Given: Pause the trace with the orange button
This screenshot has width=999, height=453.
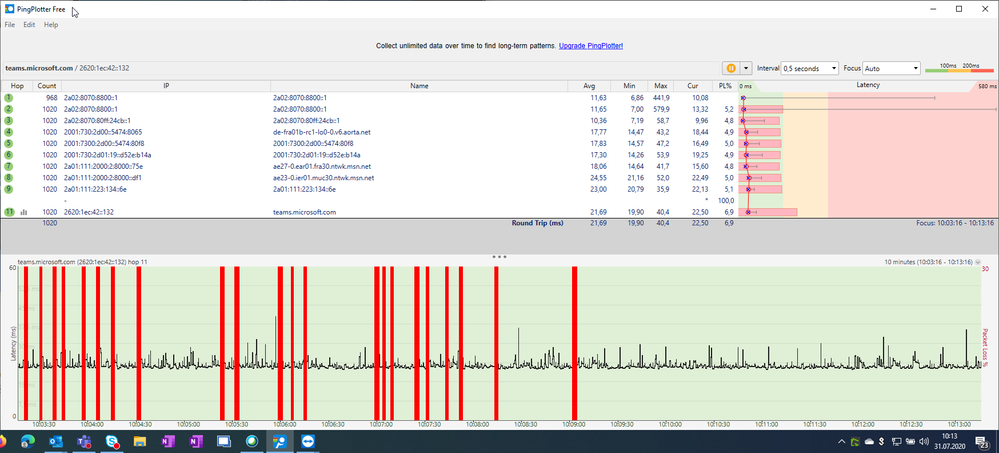Looking at the screenshot, I should (x=730, y=68).
